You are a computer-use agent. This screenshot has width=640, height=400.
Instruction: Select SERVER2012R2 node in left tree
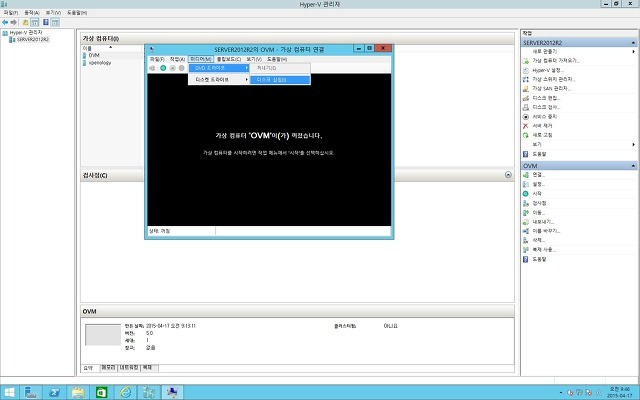33,39
